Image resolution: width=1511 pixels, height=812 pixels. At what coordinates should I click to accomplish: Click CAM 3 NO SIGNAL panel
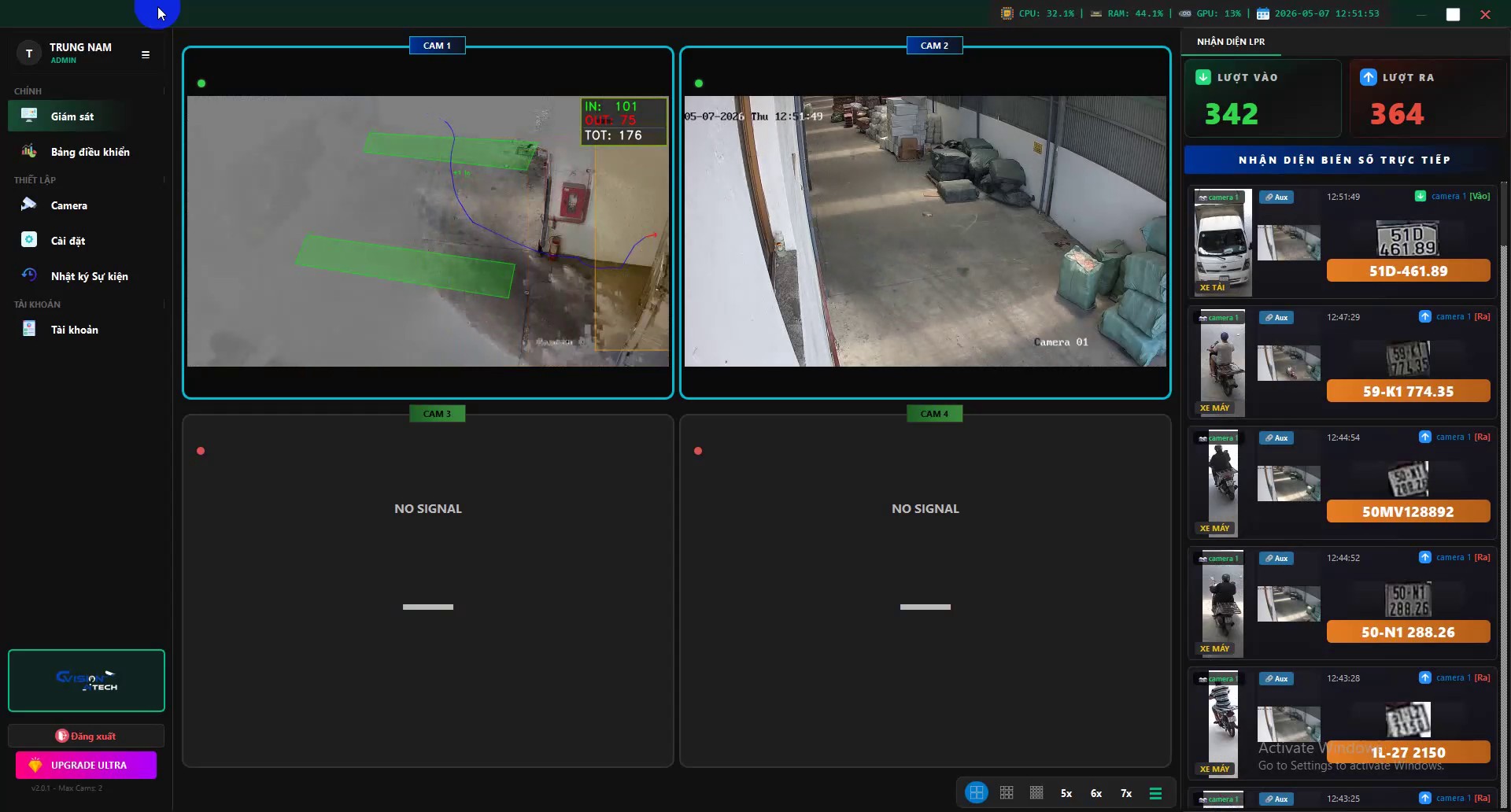pos(428,591)
